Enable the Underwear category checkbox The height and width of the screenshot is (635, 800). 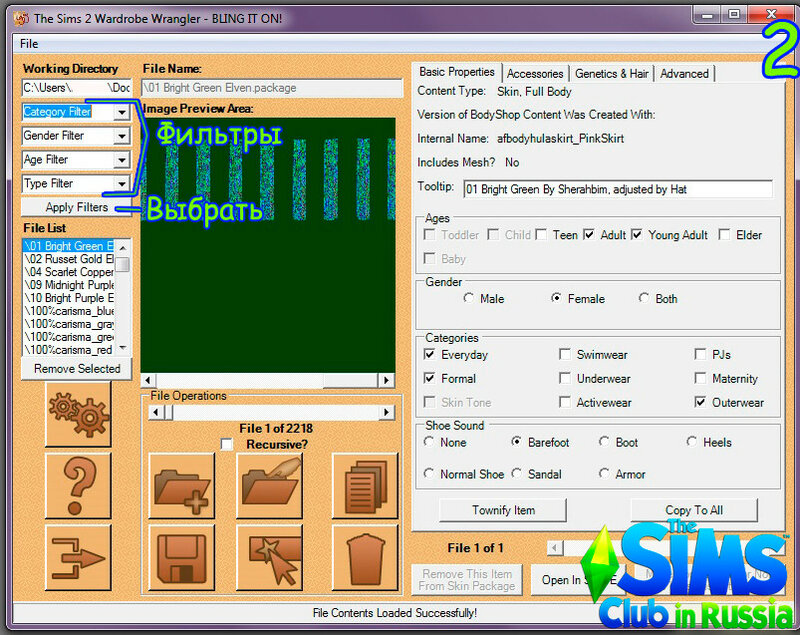[565, 378]
